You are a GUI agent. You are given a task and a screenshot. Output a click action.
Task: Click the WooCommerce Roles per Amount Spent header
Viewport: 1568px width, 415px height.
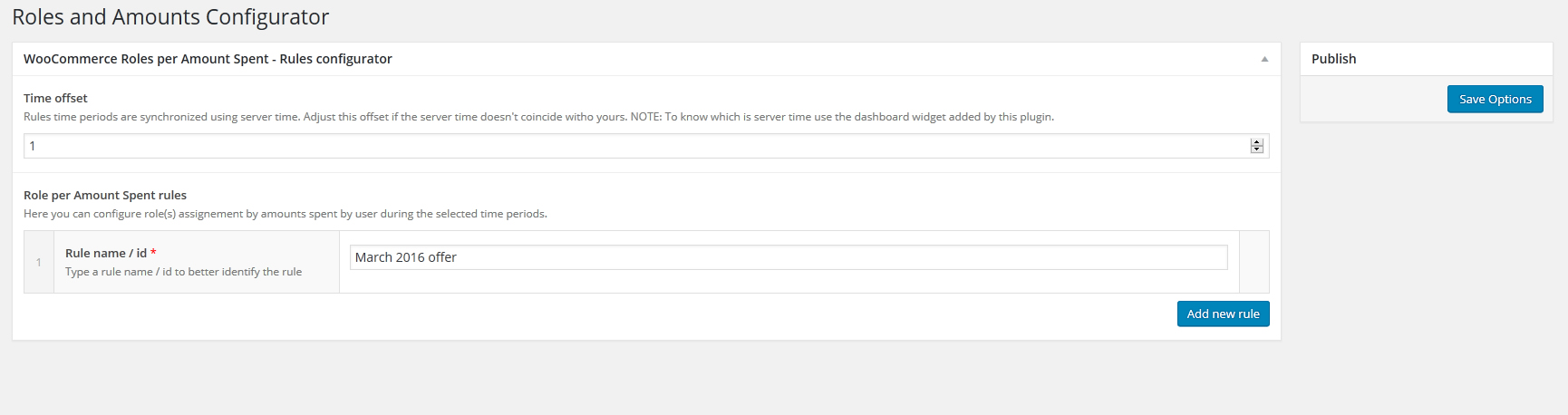click(208, 59)
